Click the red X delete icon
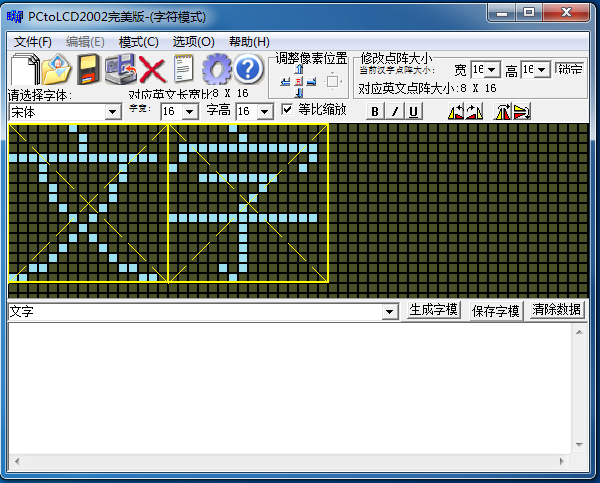The height and width of the screenshot is (483, 600). pos(152,70)
